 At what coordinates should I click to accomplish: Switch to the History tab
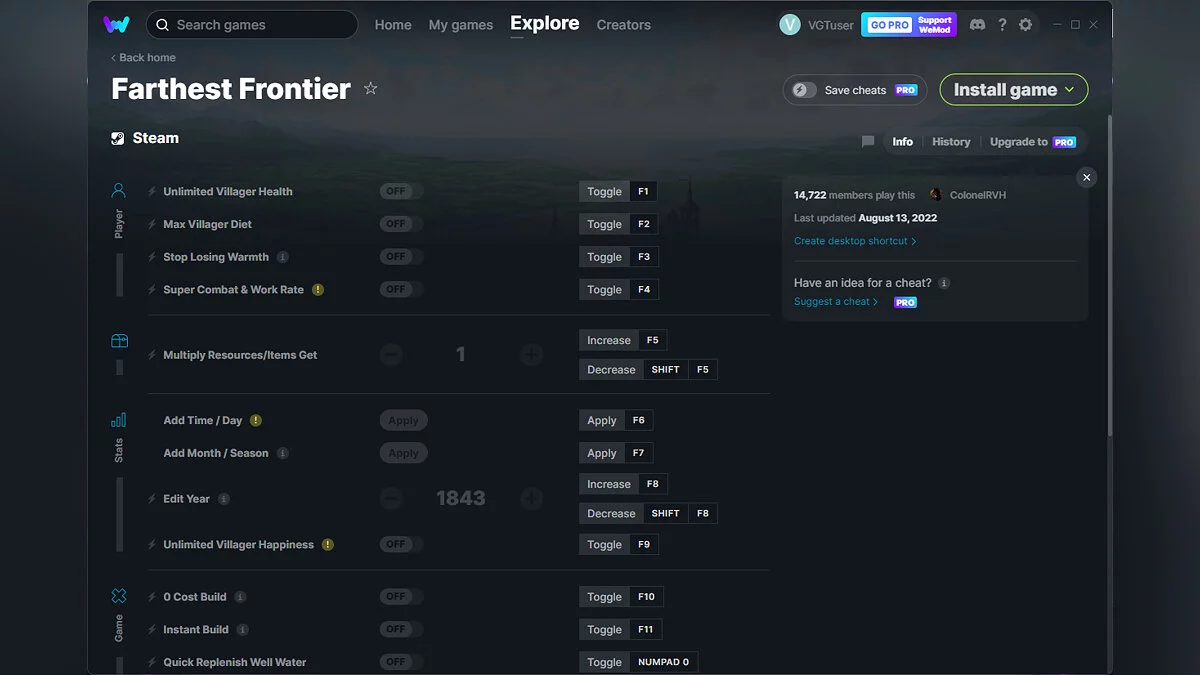click(950, 141)
